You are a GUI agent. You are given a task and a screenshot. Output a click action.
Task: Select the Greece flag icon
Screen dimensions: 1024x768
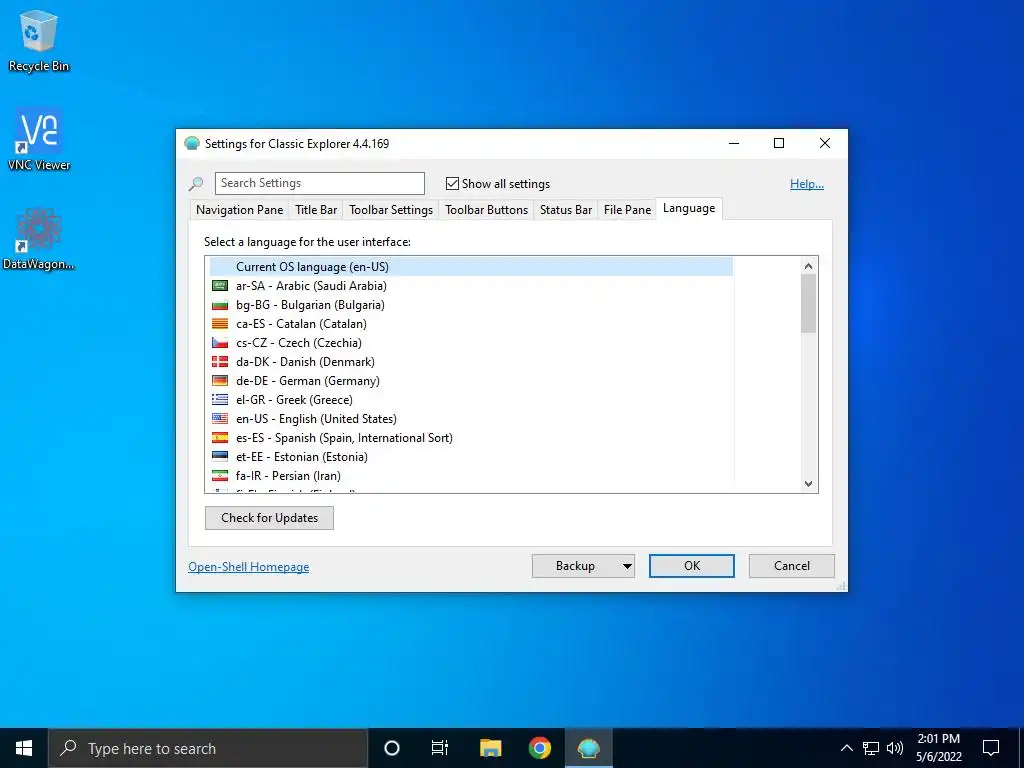tap(220, 400)
